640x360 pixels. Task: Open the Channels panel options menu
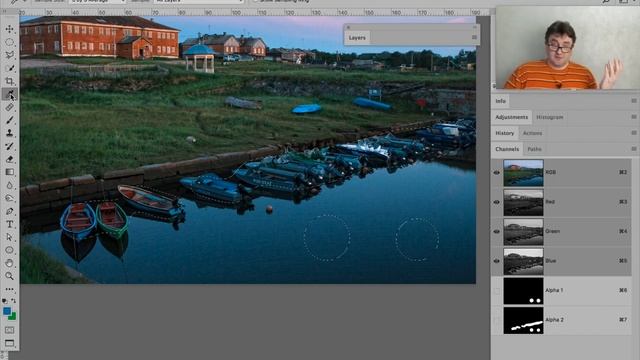633,149
